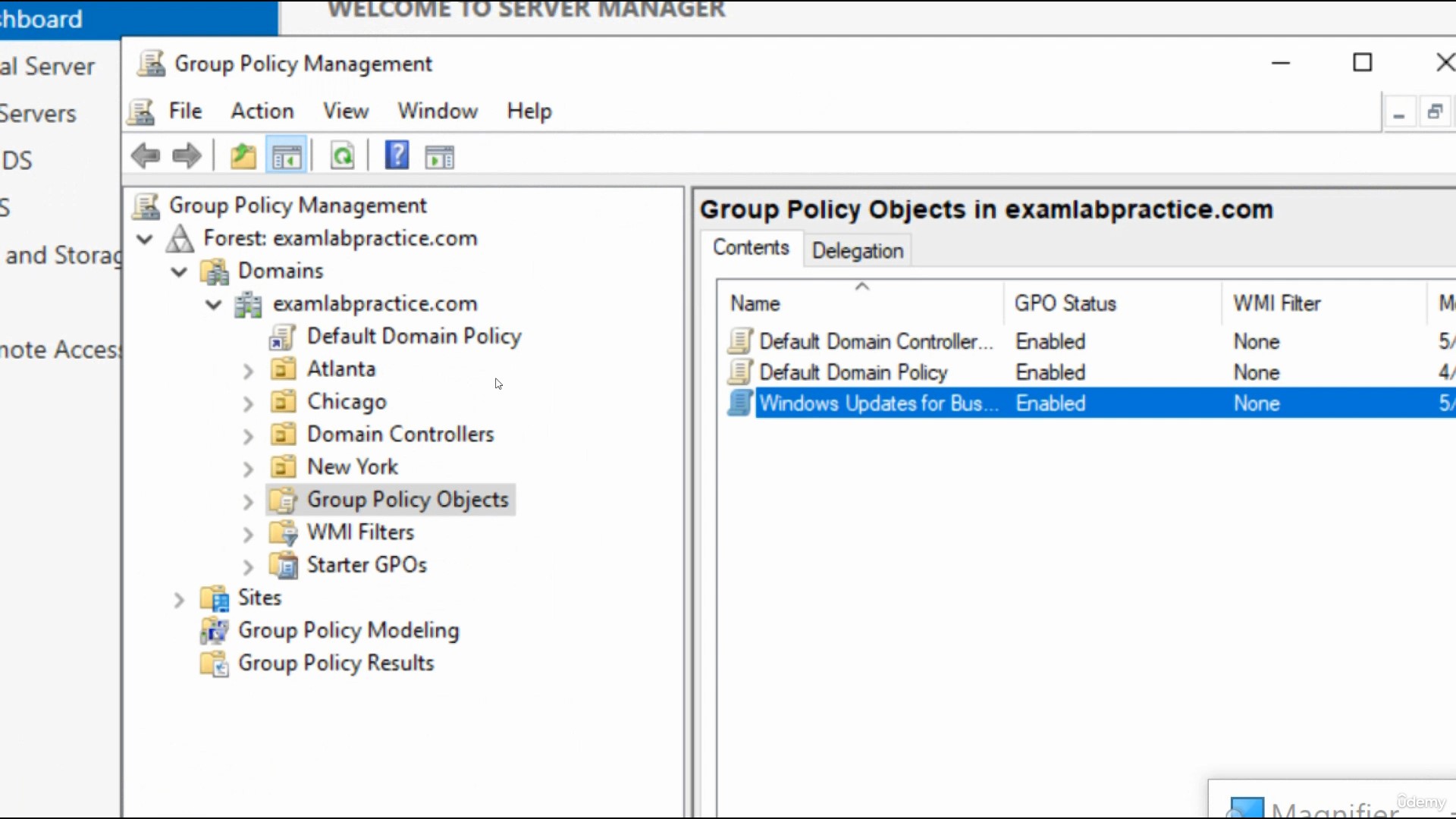Collapse the Domains node
1456x819 pixels.
point(179,271)
